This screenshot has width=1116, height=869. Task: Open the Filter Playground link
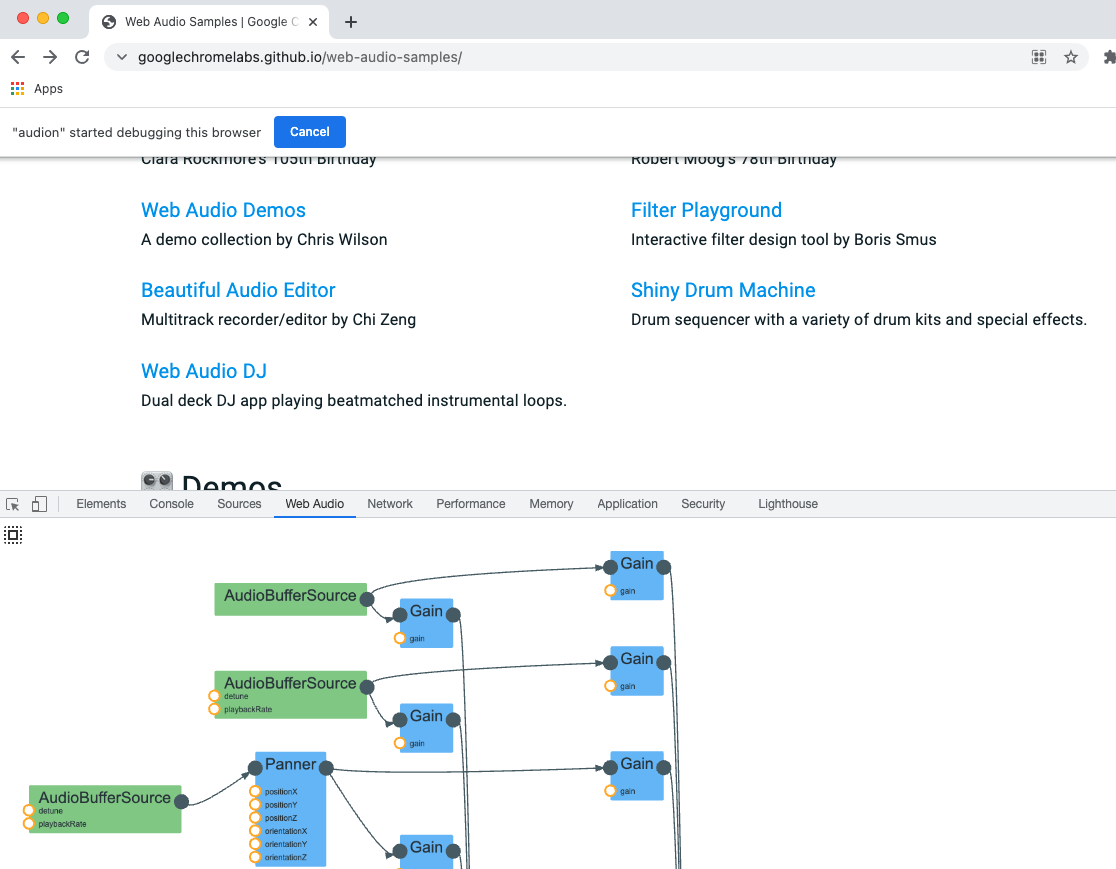(706, 210)
